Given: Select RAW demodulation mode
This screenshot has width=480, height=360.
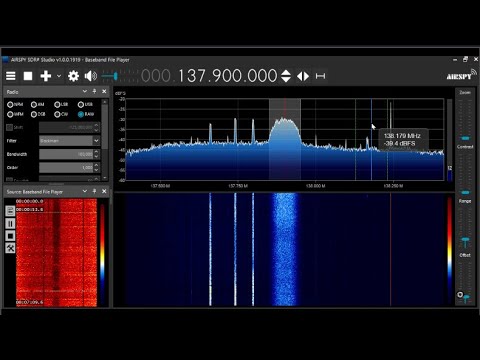Looking at the screenshot, I should (x=86, y=114).
